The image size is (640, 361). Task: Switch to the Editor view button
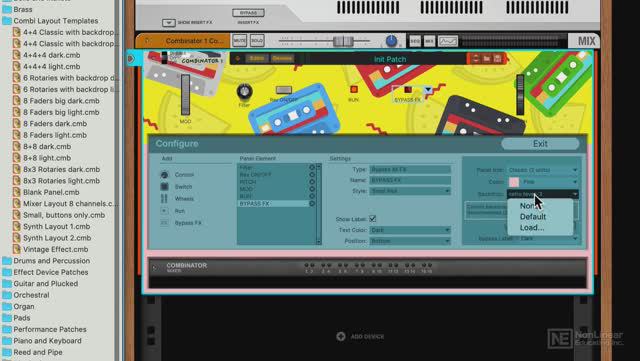pos(257,58)
